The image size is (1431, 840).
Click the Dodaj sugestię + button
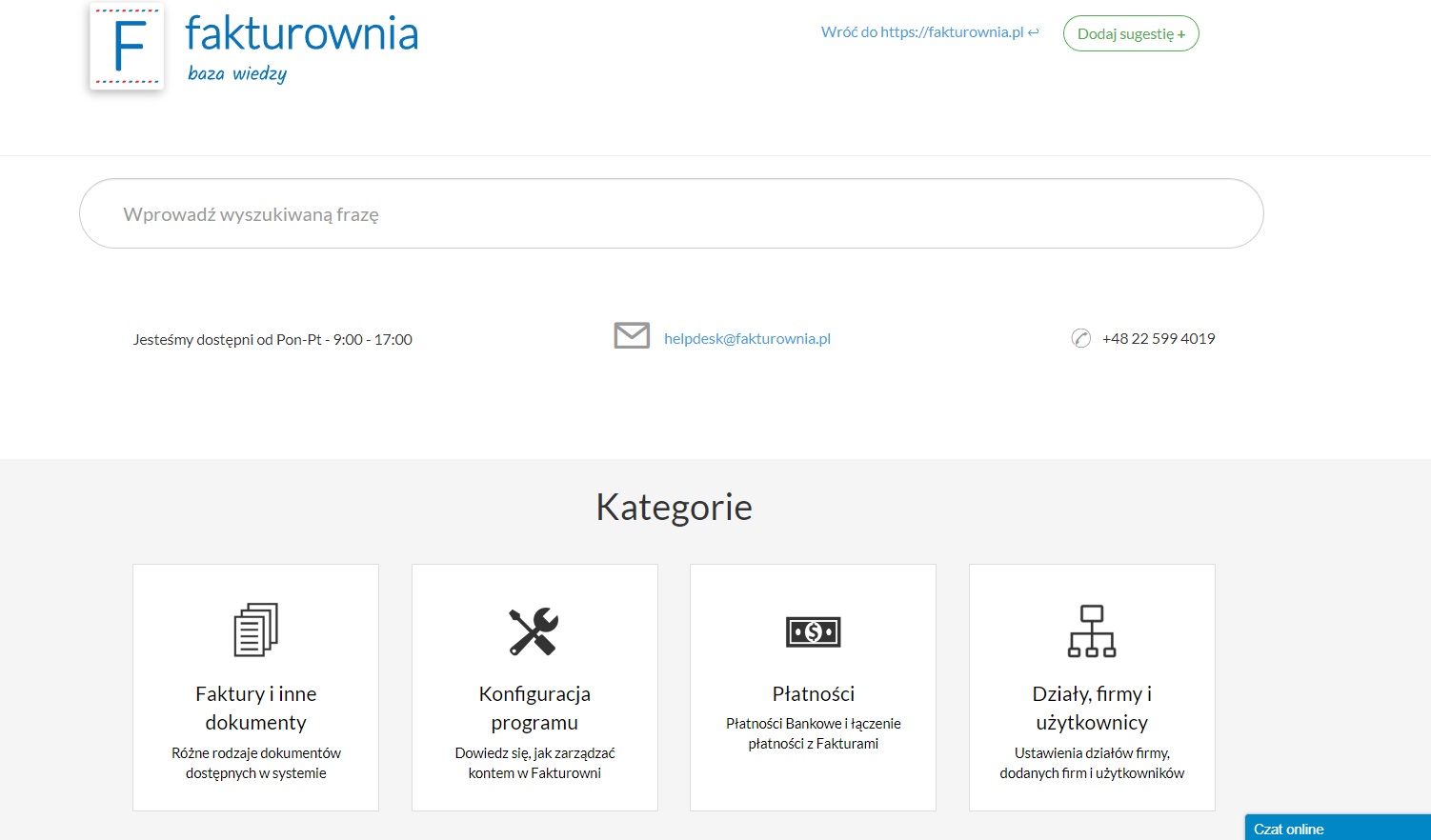coord(1131,33)
